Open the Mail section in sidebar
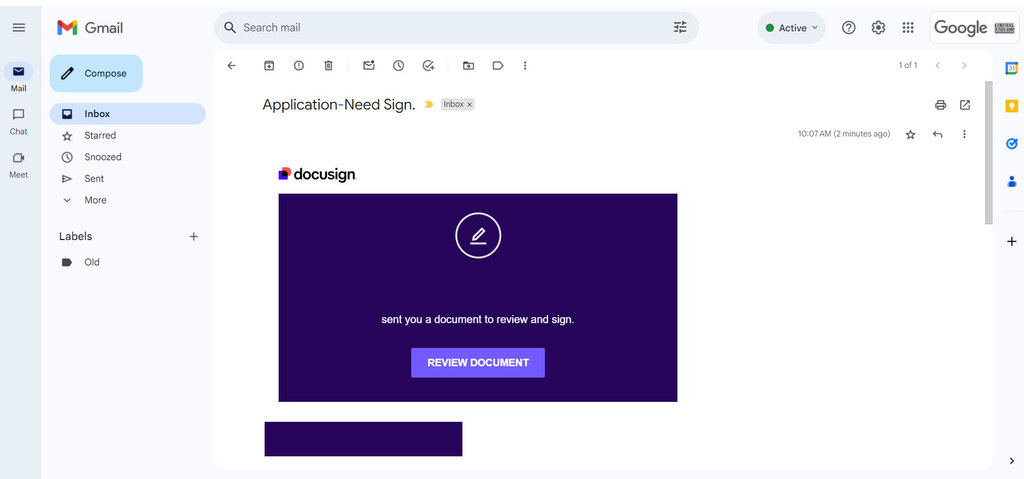 (x=18, y=77)
